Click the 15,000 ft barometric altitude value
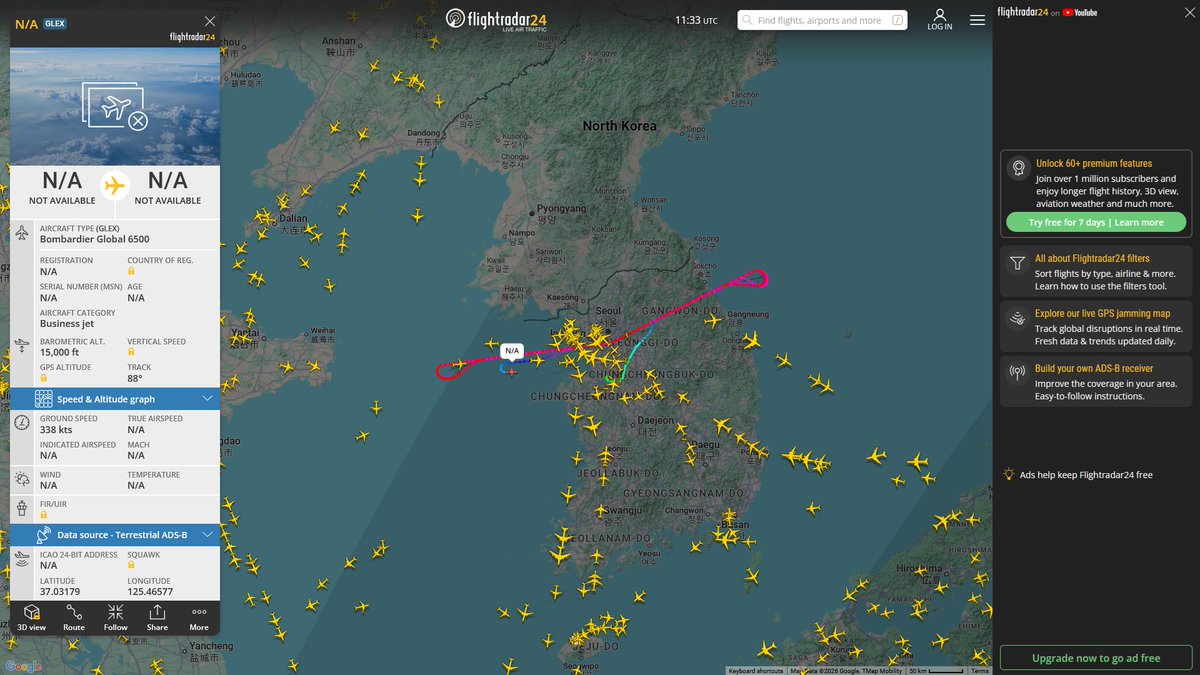 [x=59, y=352]
